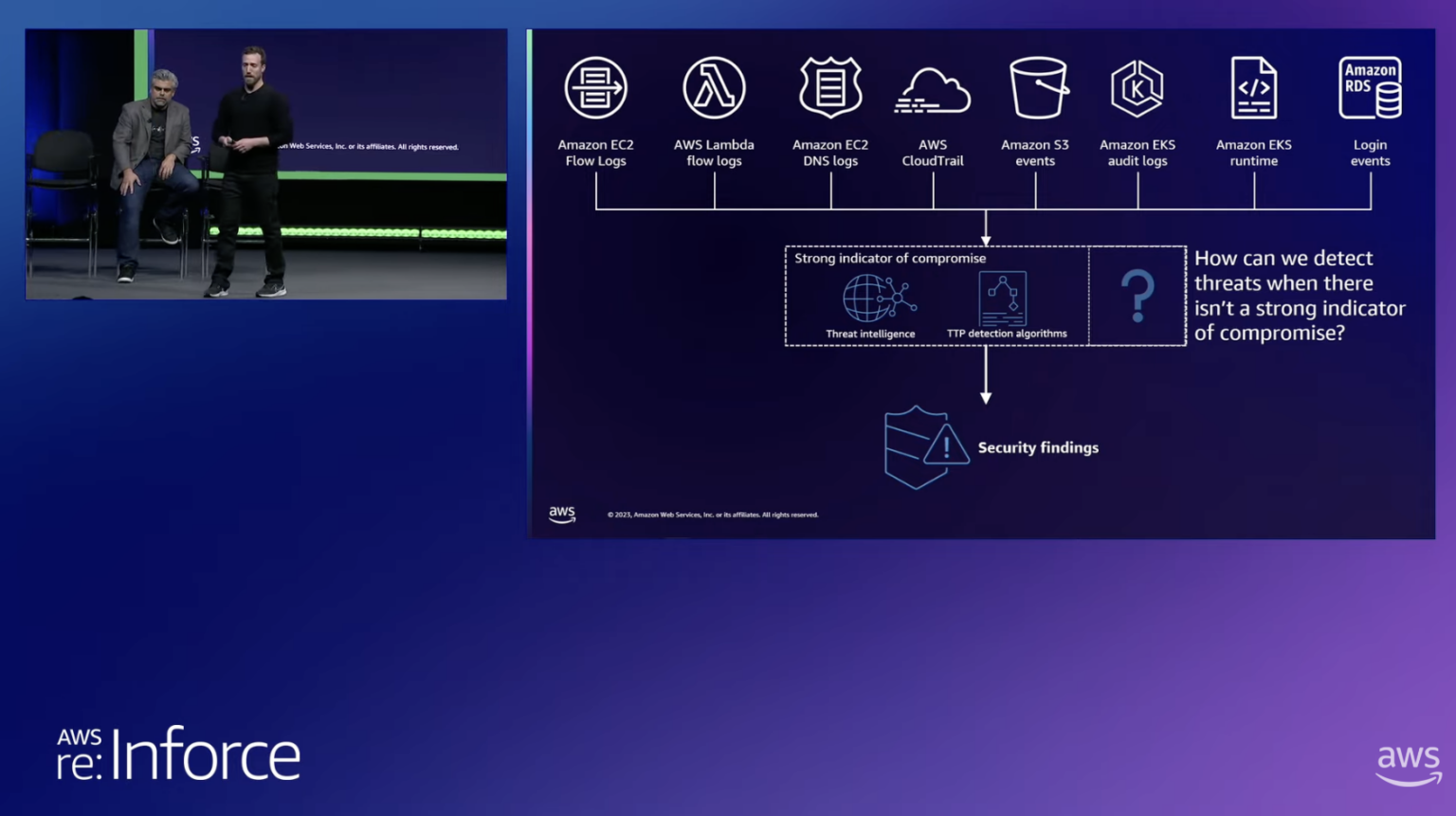The width and height of the screenshot is (1456, 816).
Task: Select the TTP detection algorithms icon
Action: 1003,299
